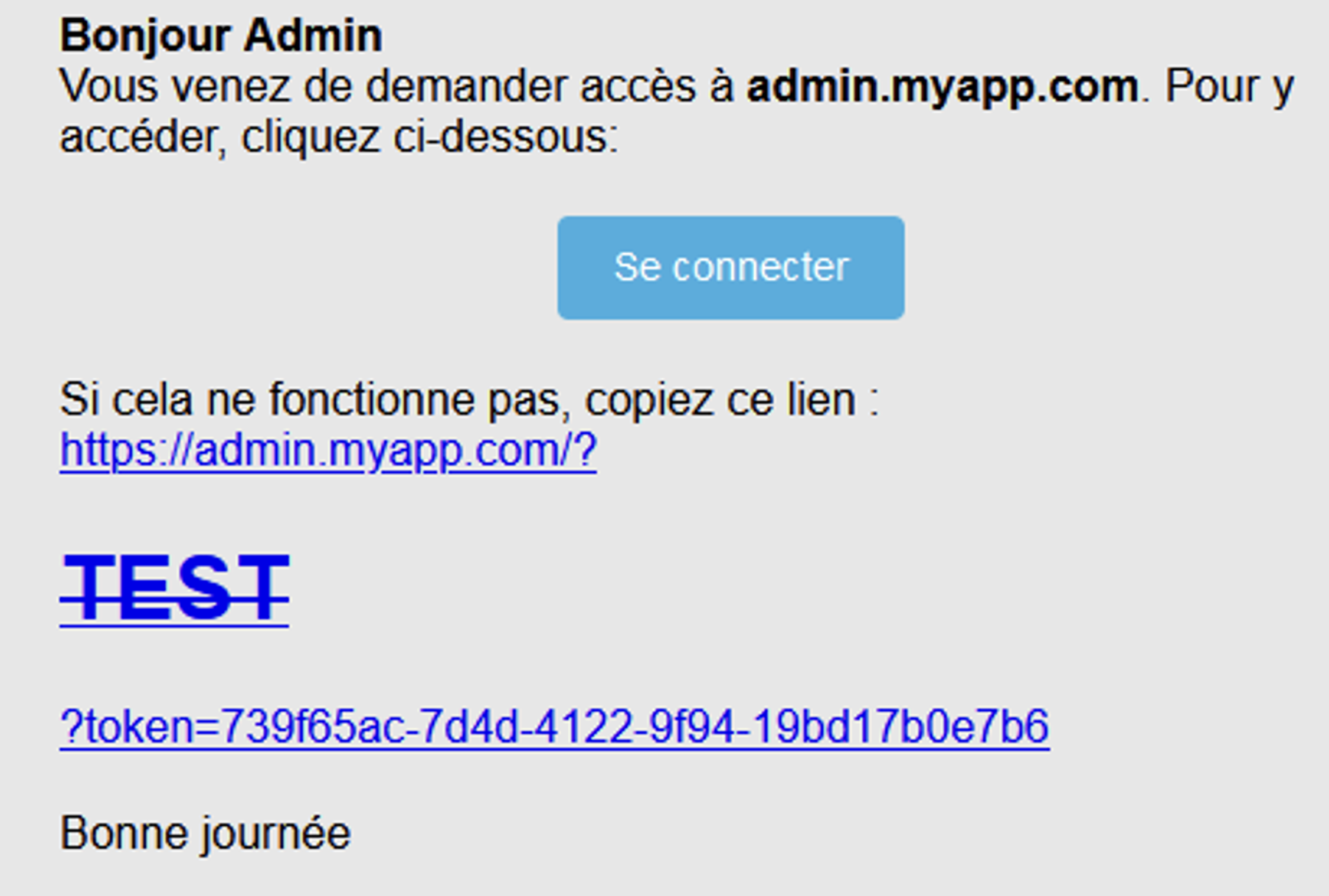Click the word 'fonctionne' in the instructions
Image resolution: width=1329 pixels, height=896 pixels.
372,400
